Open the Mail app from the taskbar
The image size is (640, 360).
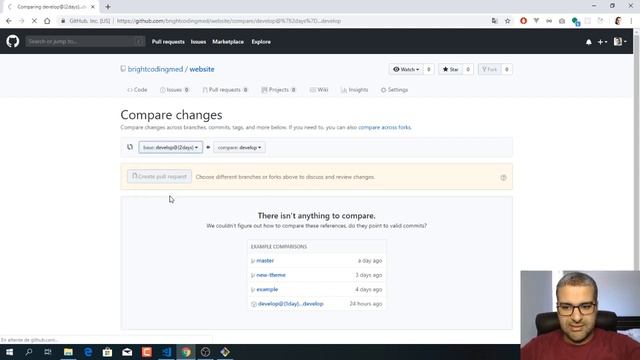(x=127, y=352)
